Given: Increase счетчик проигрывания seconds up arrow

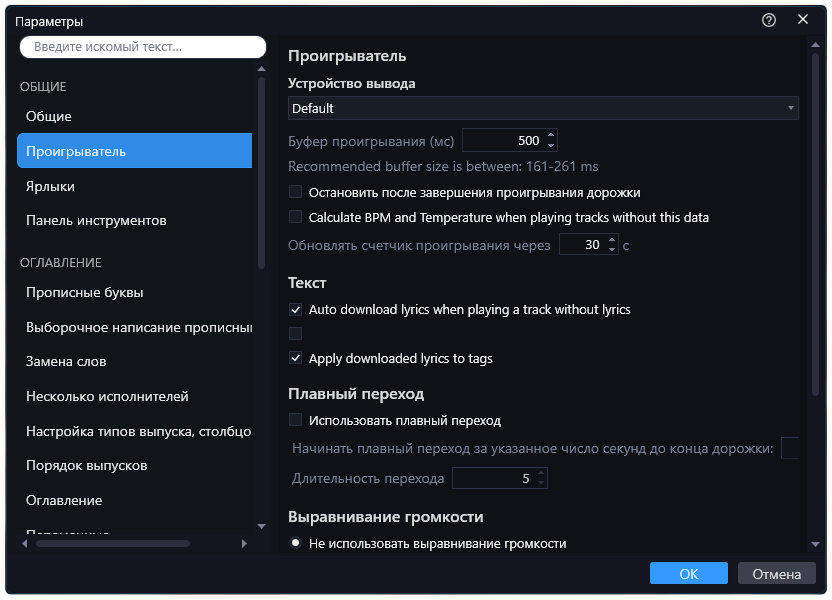Looking at the screenshot, I should click(612, 240).
